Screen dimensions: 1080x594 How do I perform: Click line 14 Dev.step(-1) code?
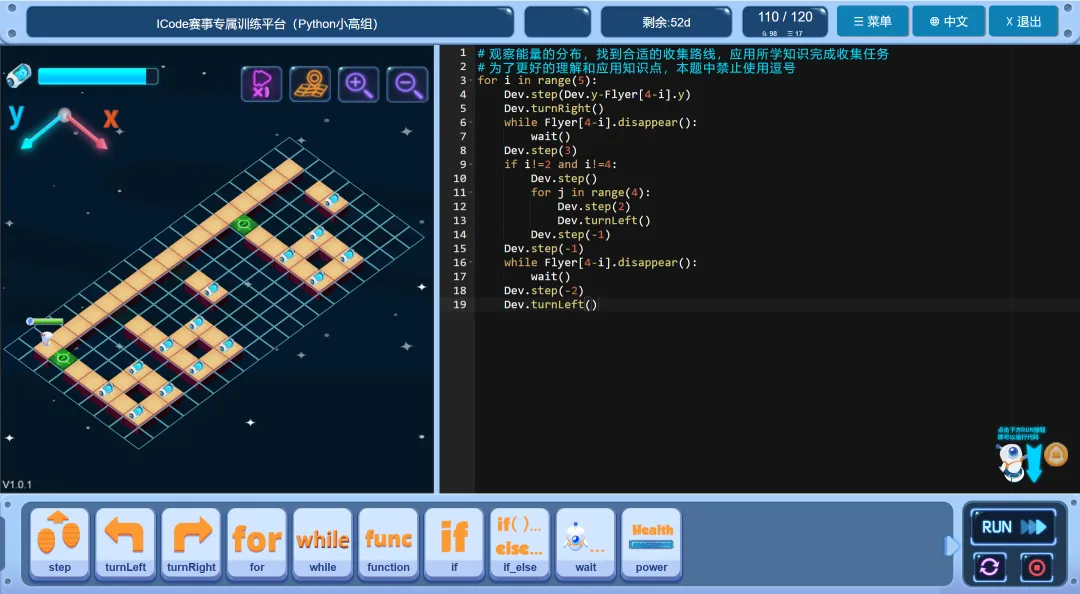click(570, 234)
